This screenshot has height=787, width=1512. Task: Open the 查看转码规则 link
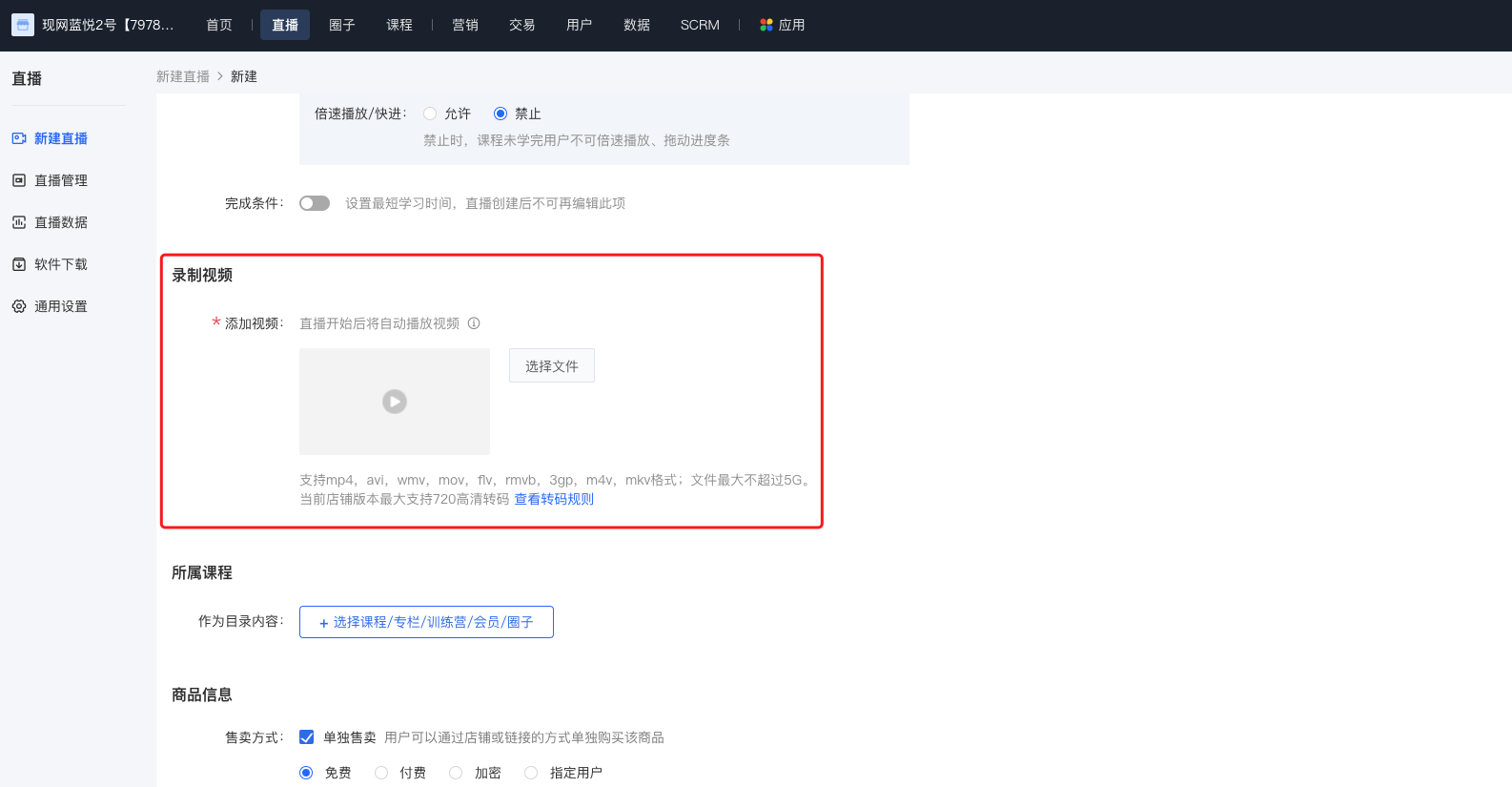pos(554,499)
